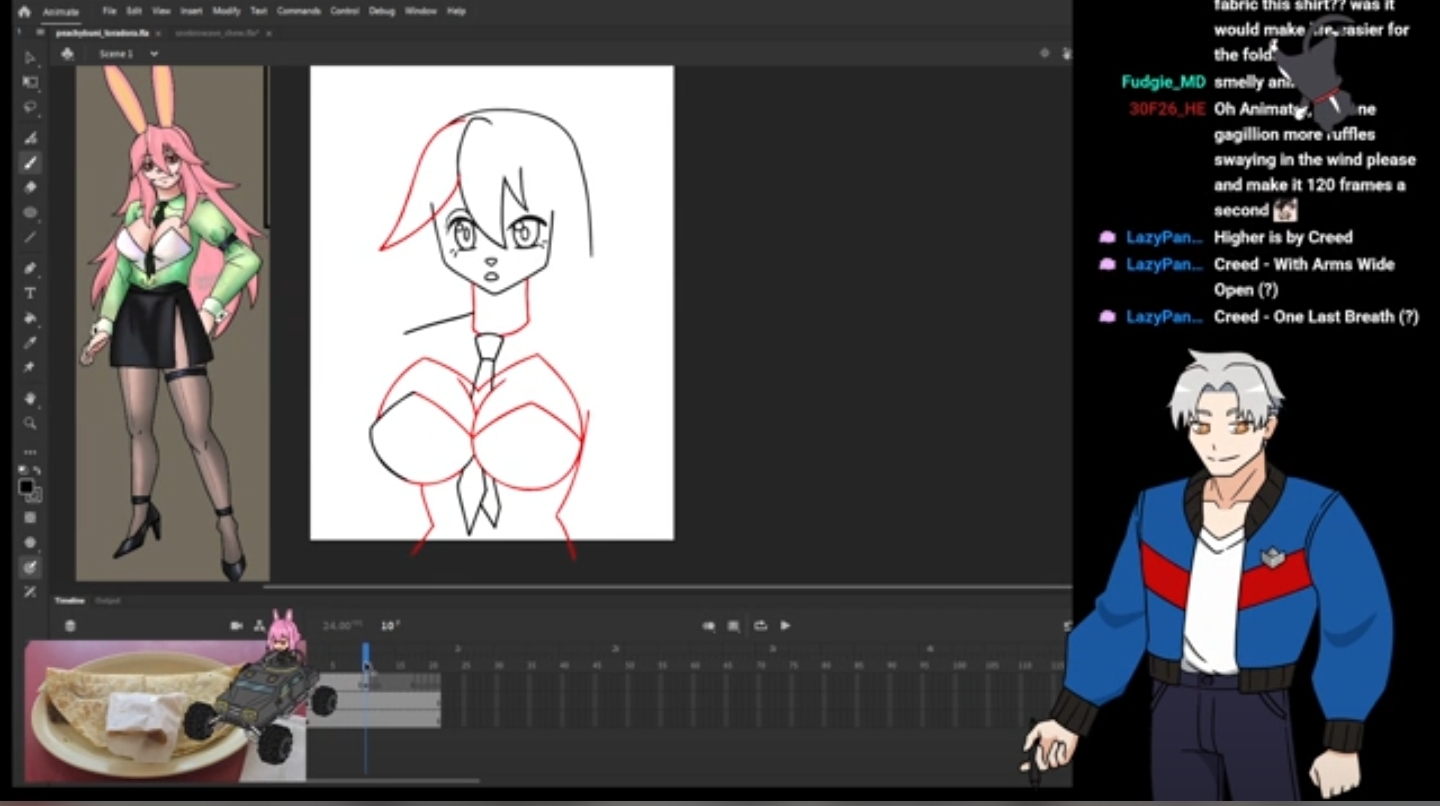The image size is (1440, 806).
Task: Open the Commands menu
Action: pos(299,12)
